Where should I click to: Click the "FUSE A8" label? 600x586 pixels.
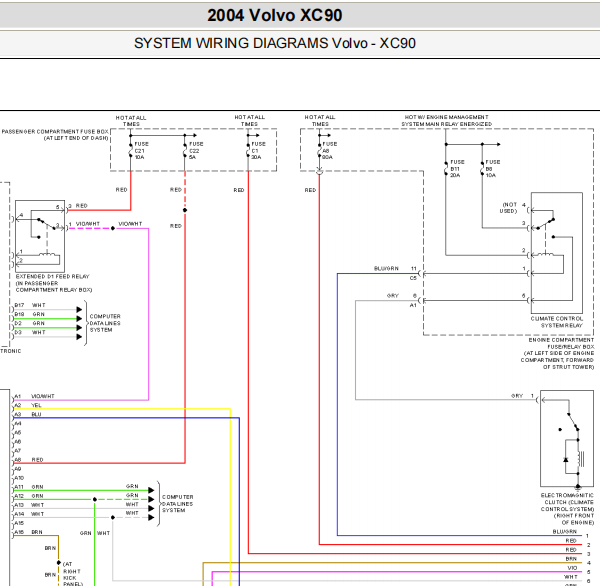pyautogui.click(x=329, y=150)
